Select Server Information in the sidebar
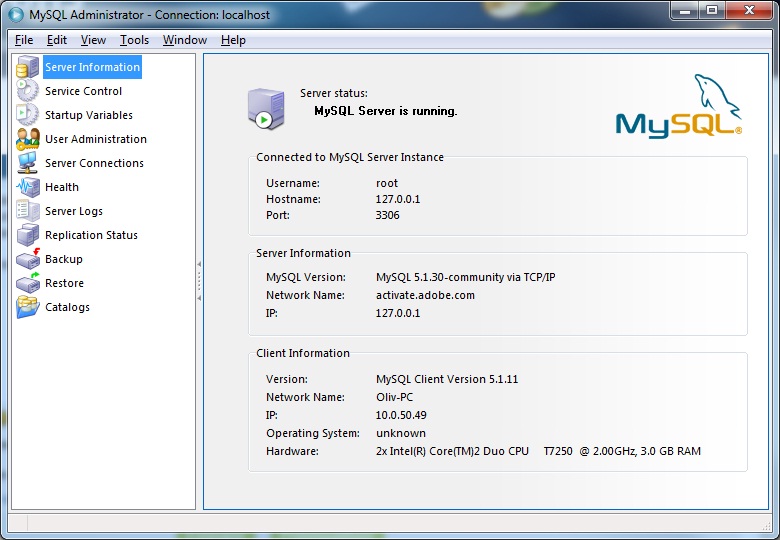The image size is (780, 540). click(x=93, y=67)
